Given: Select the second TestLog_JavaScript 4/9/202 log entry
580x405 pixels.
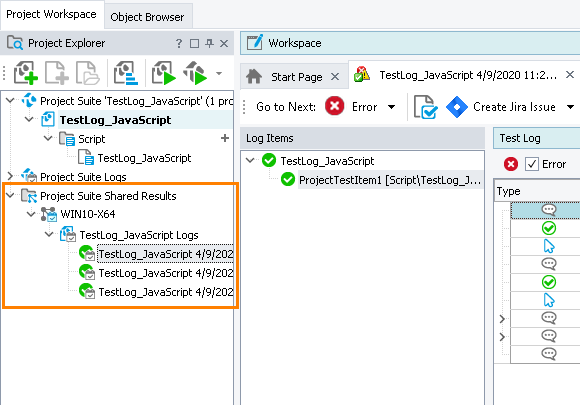Looking at the screenshot, I should (x=165, y=273).
